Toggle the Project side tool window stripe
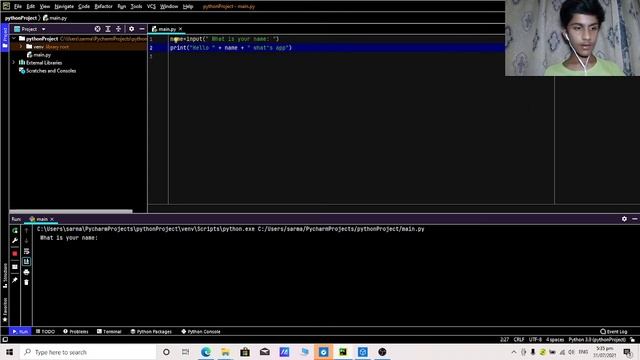 click(x=5, y=38)
